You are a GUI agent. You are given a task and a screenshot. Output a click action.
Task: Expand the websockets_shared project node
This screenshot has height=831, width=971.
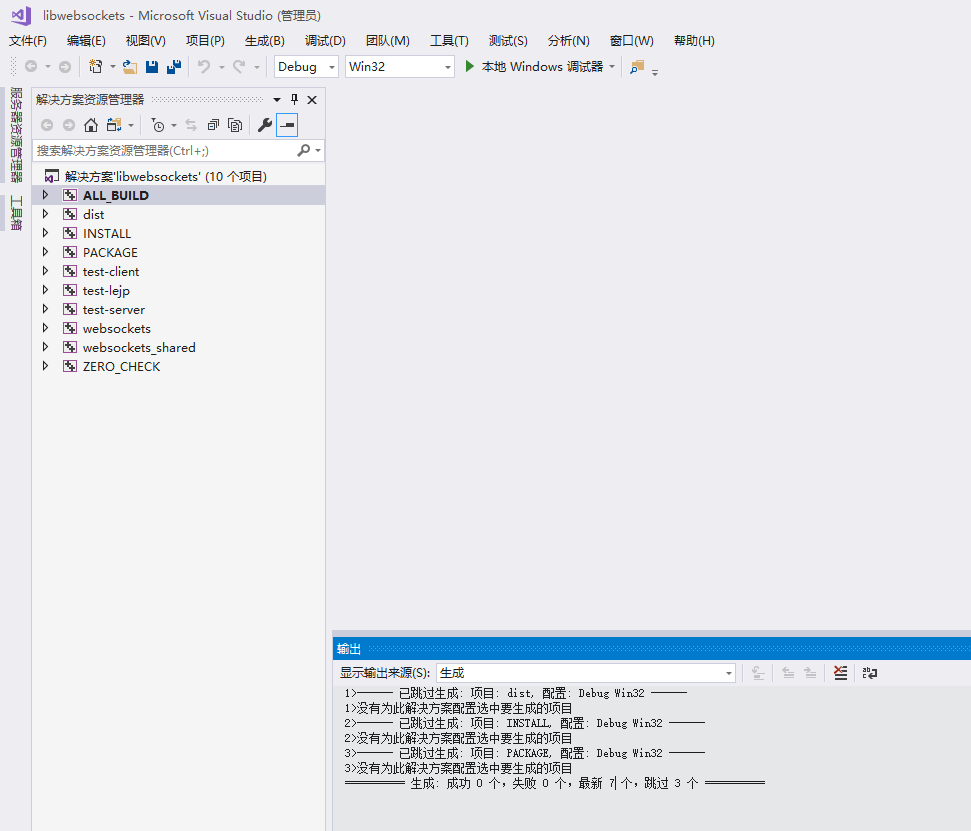tap(45, 347)
